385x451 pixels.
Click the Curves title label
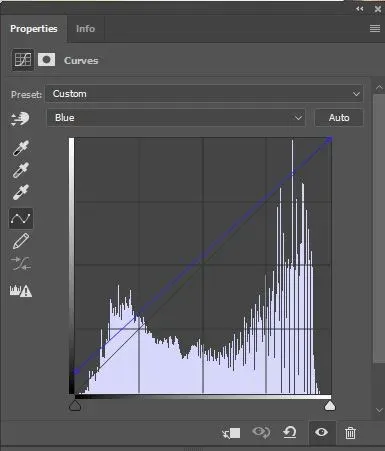coord(81,61)
